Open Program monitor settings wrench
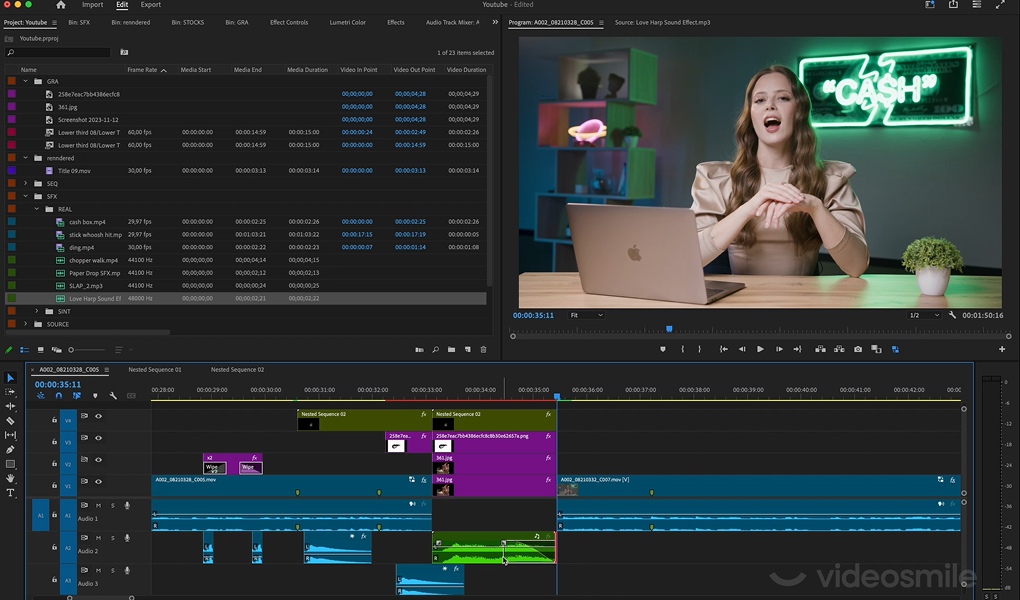Image resolution: width=1020 pixels, height=600 pixels. coord(952,315)
